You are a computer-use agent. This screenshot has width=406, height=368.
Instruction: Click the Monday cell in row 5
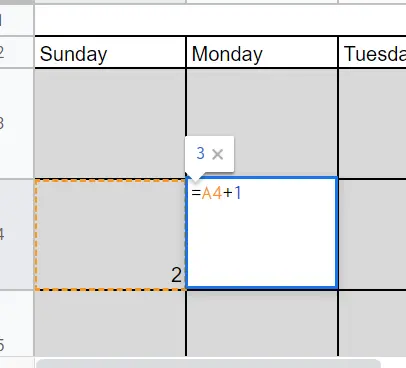pos(262,323)
